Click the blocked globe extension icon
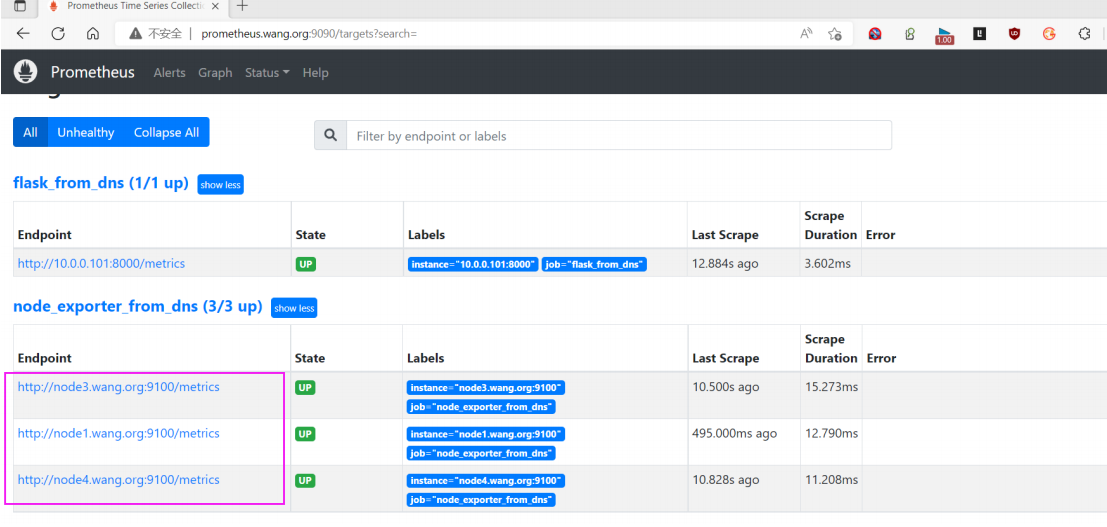The height and width of the screenshot is (527, 1107). [x=875, y=33]
